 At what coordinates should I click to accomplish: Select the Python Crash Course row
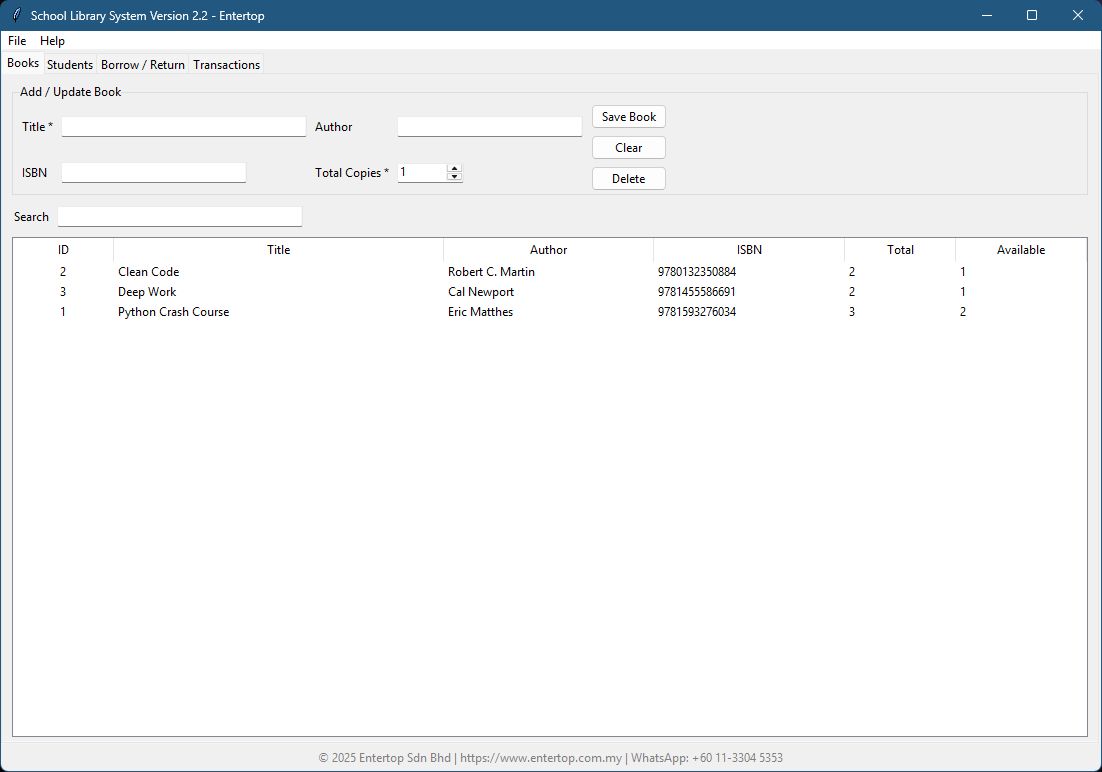tap(550, 311)
